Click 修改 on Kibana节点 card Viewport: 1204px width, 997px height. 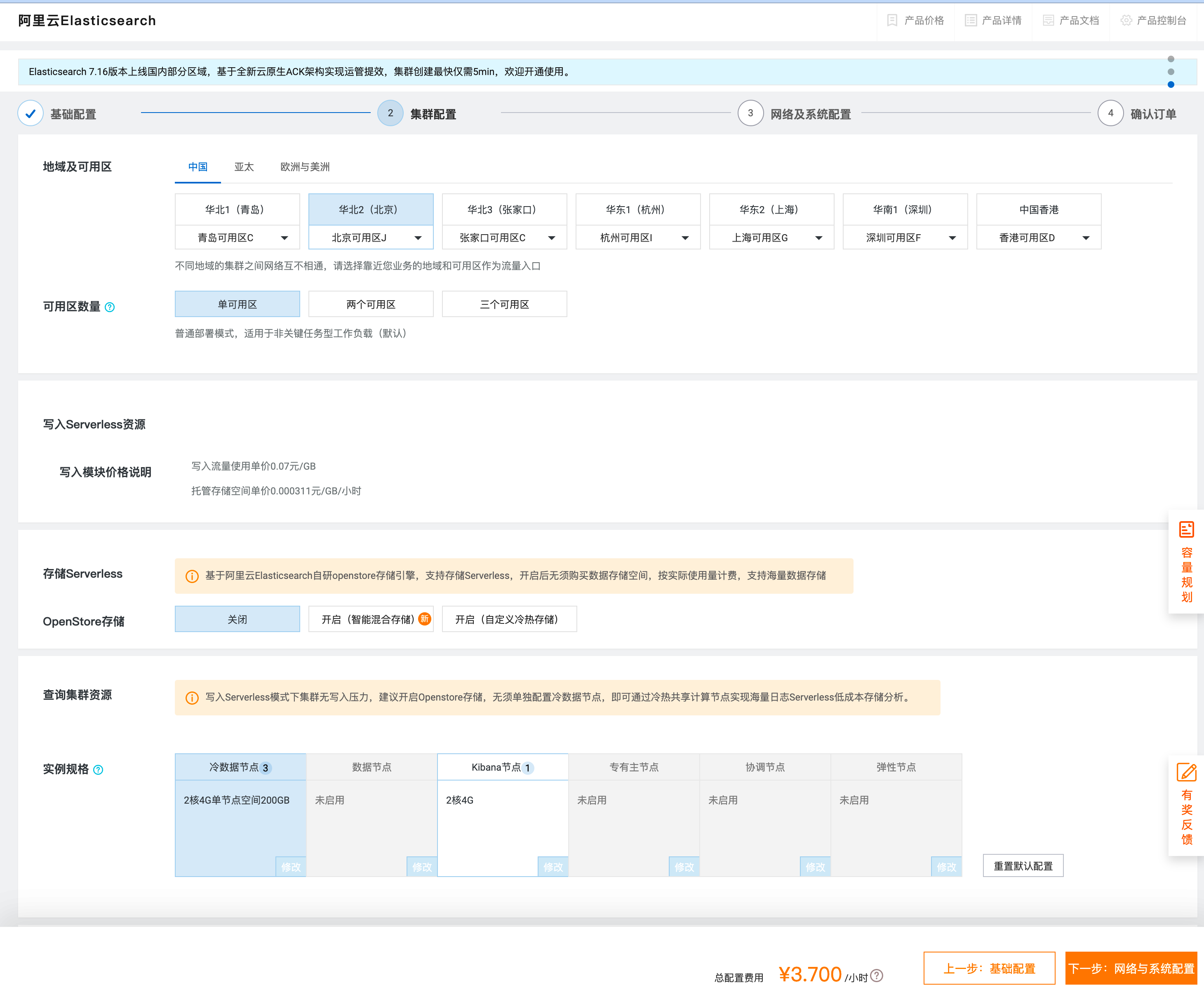click(553, 867)
